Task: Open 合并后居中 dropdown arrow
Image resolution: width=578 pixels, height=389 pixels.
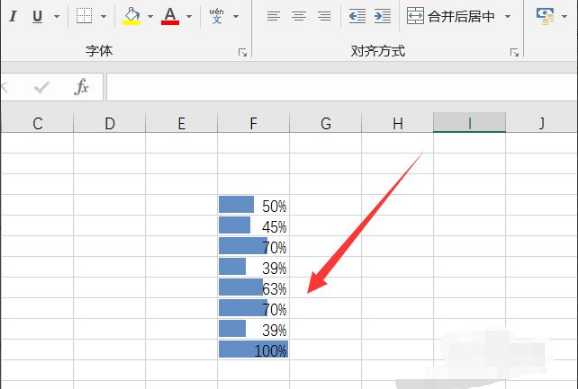Action: coord(508,16)
